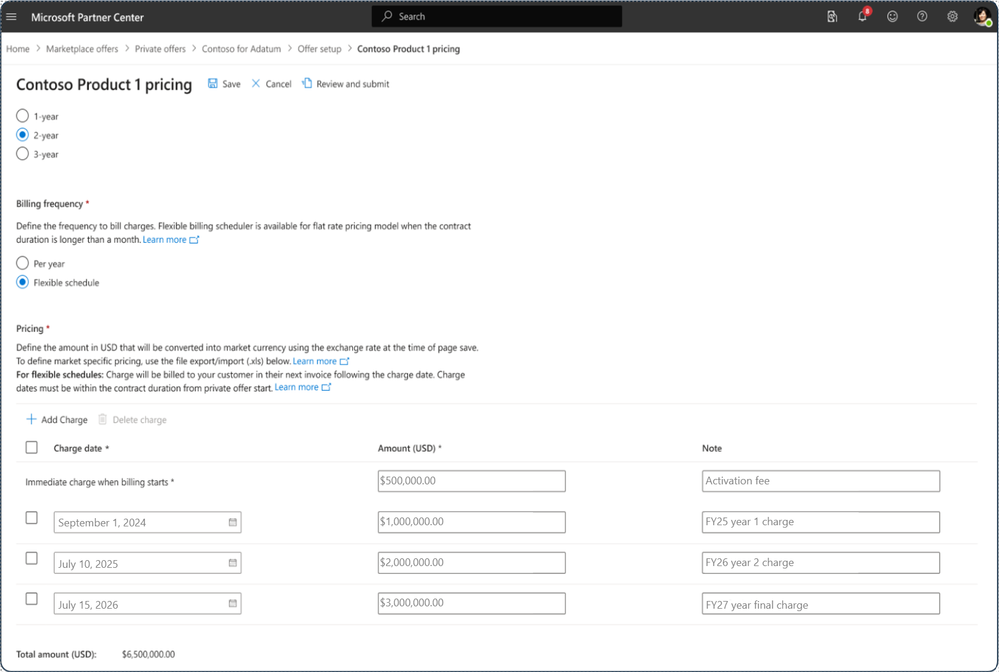Edit the Activation fee note field
The width and height of the screenshot is (999, 672).
tap(821, 481)
